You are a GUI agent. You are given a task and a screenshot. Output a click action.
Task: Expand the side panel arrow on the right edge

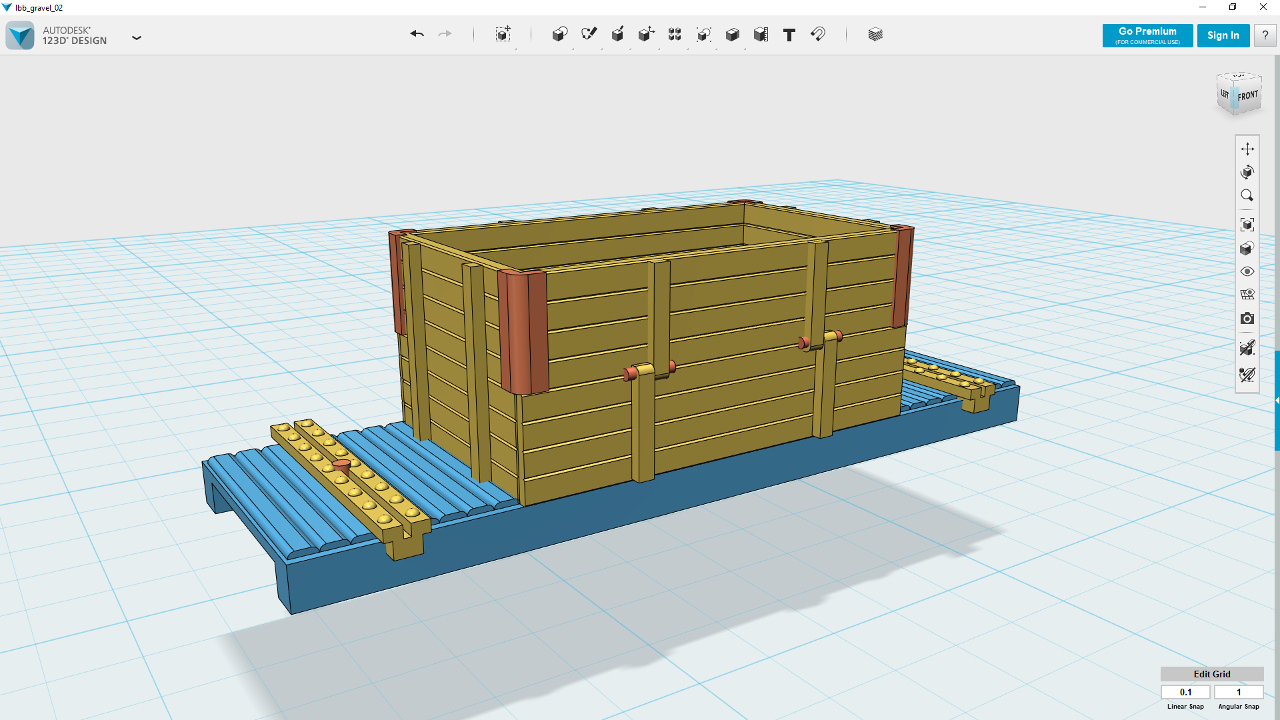click(1276, 400)
